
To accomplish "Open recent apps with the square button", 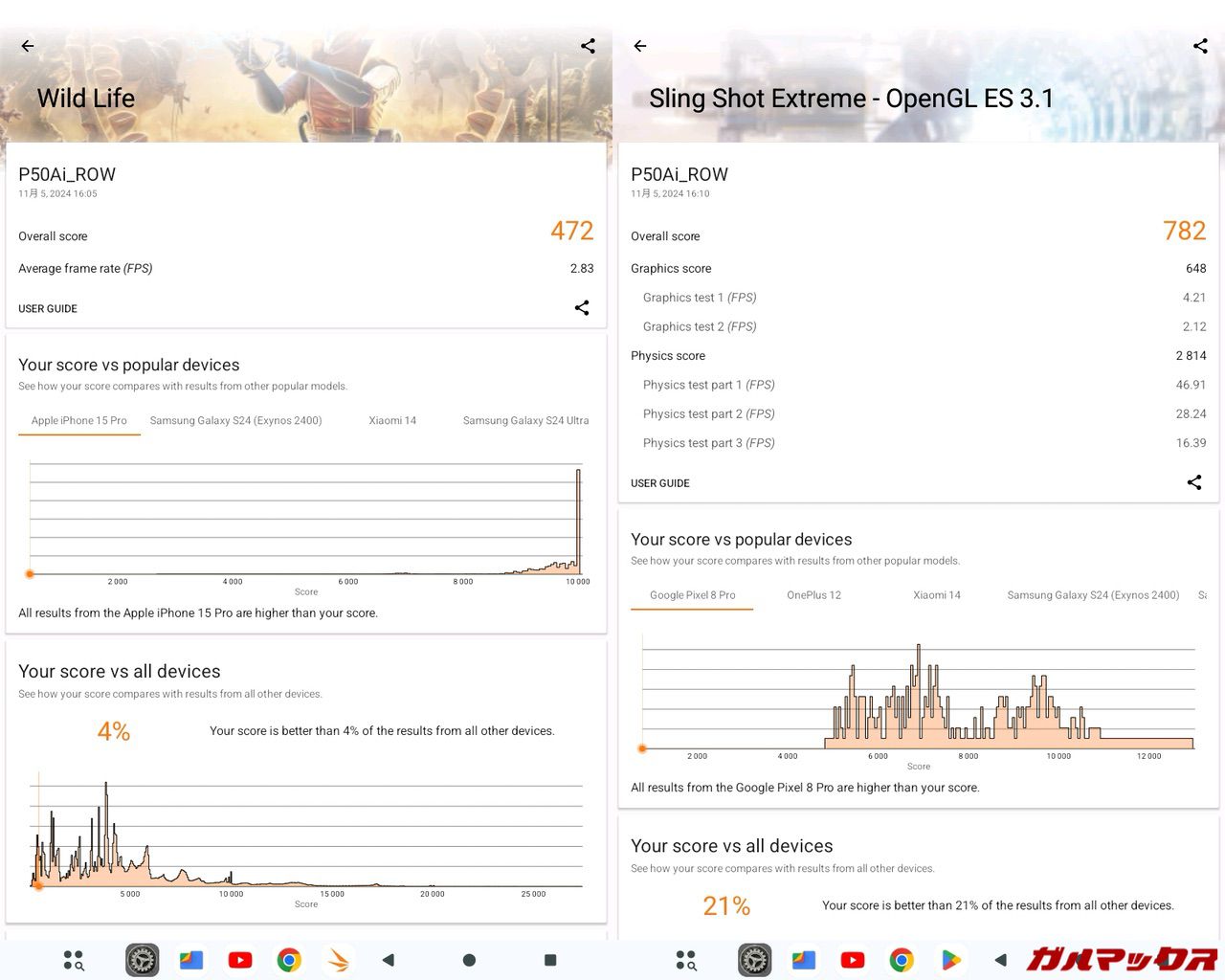I will pos(550,960).
